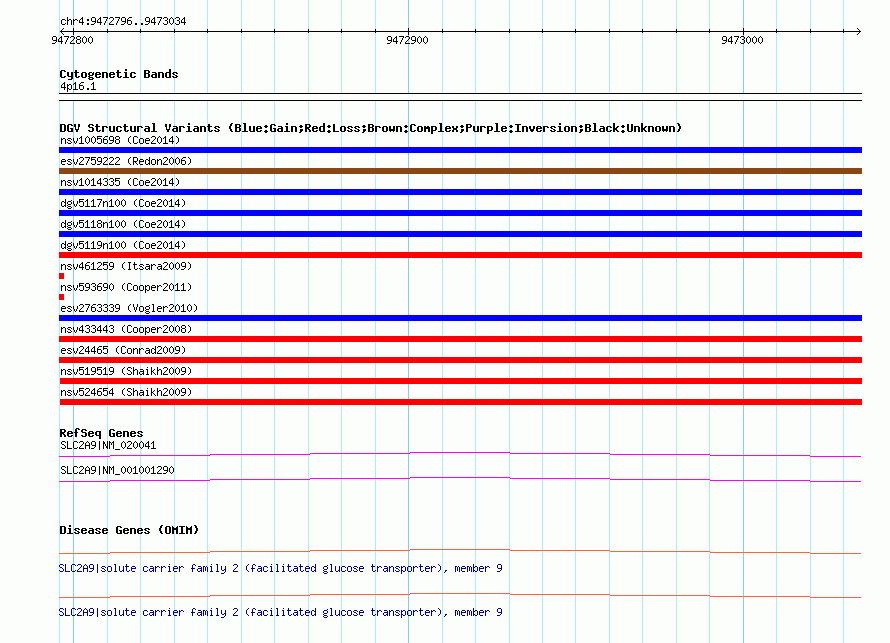Viewport: 890px width, 643px height.
Task: Select the RefSeq Genes track title
Action: (x=101, y=433)
